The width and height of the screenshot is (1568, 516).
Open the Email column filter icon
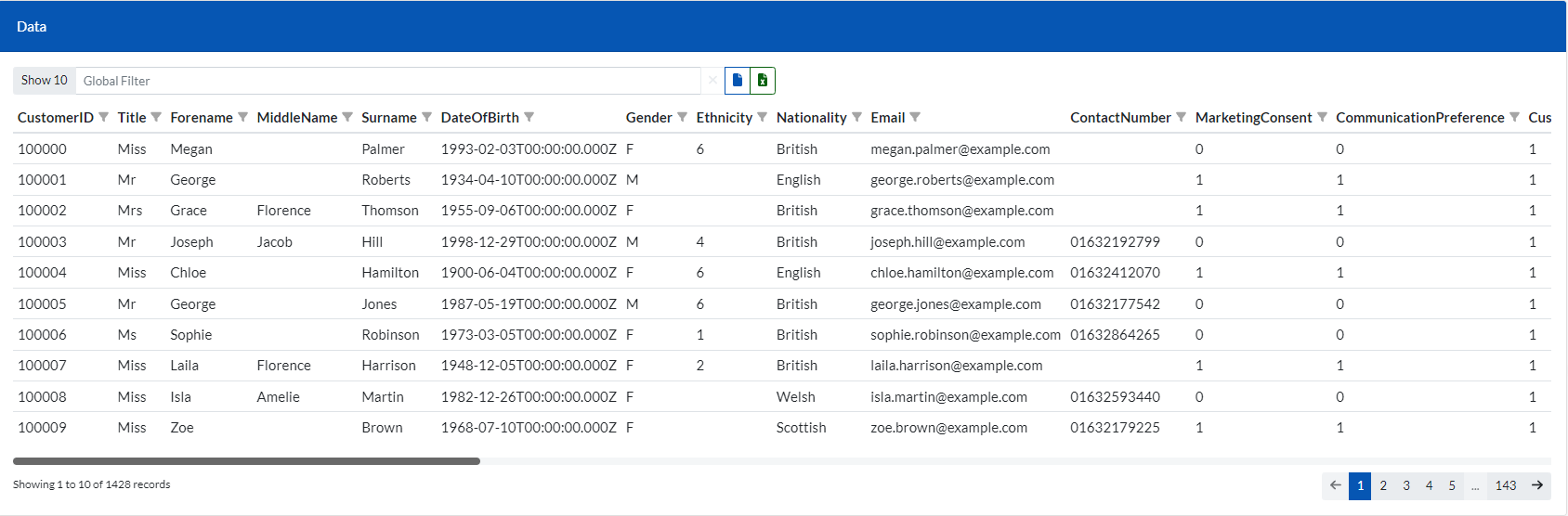tap(916, 117)
